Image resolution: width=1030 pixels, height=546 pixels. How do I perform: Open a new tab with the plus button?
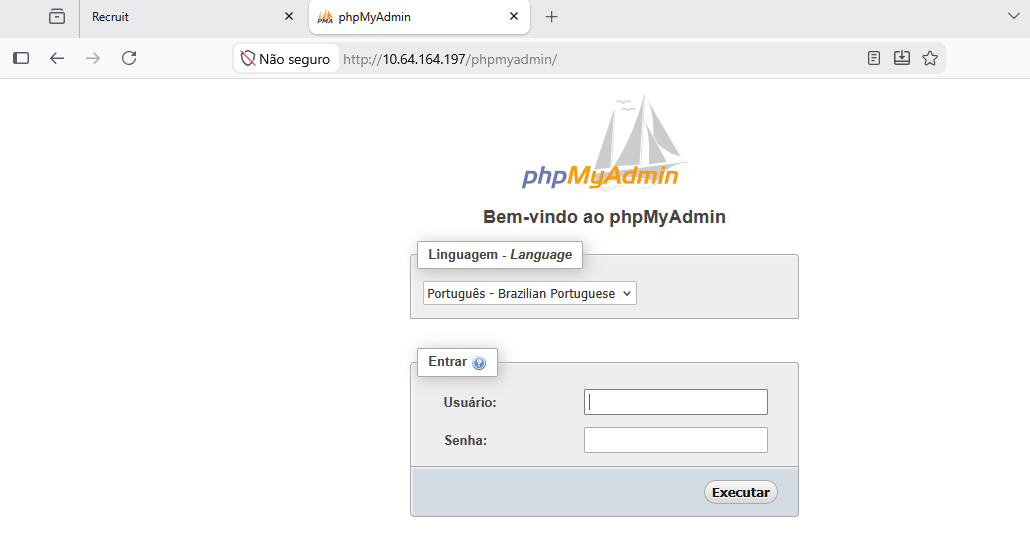(x=552, y=17)
